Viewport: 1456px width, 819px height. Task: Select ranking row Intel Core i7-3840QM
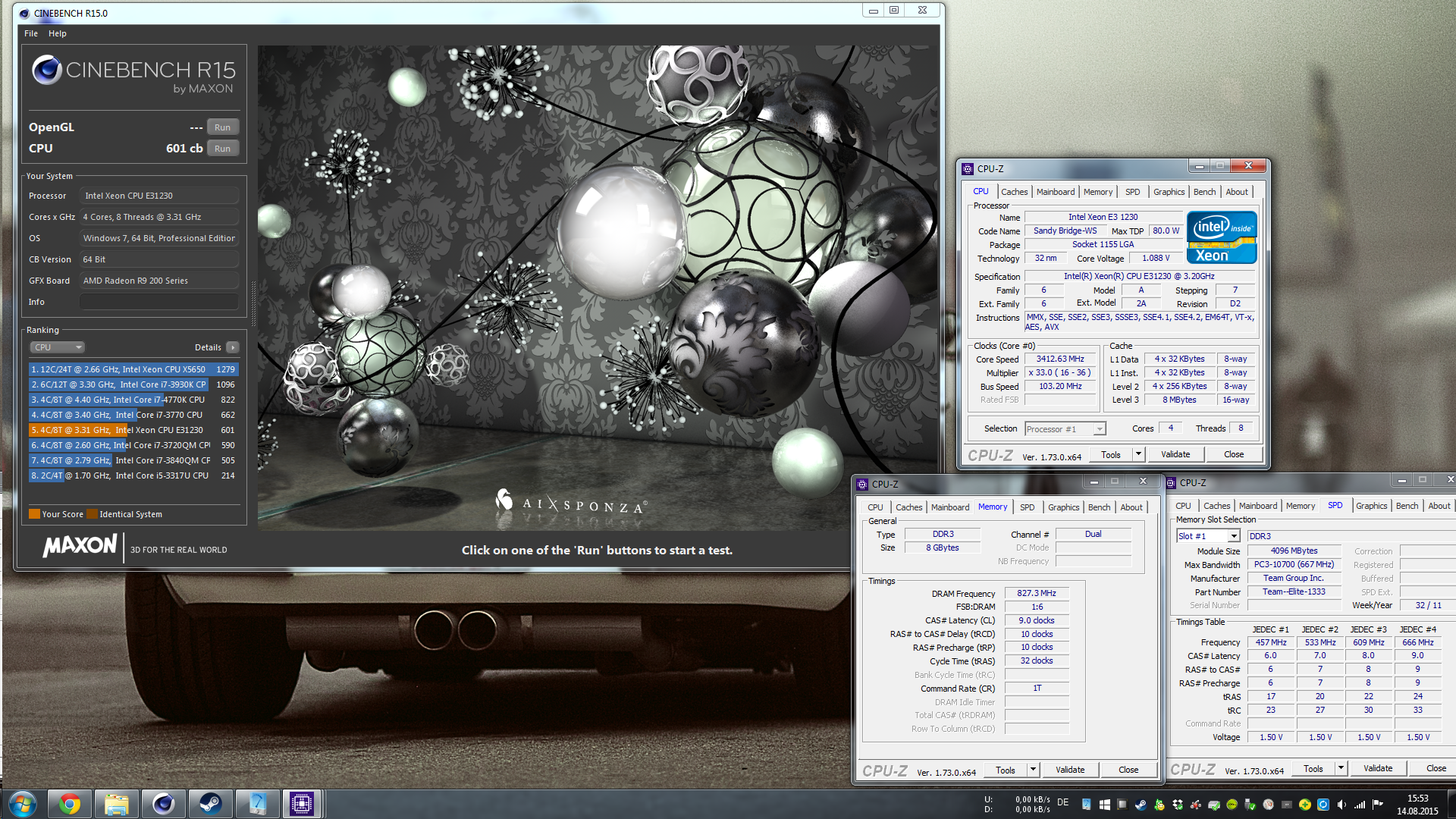pos(133,460)
